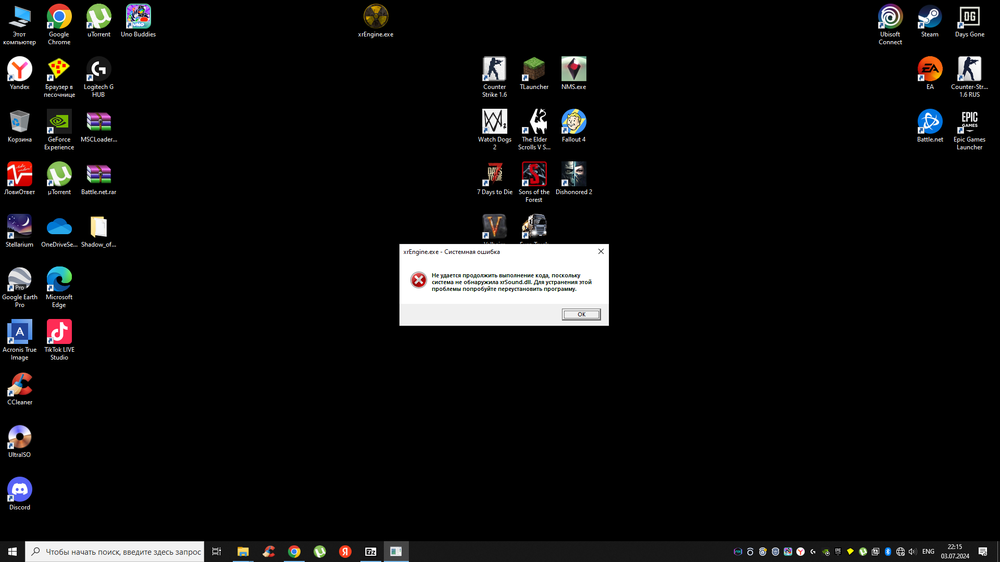The height and width of the screenshot is (562, 1000).
Task: Open Task View from the taskbar
Action: [x=217, y=552]
